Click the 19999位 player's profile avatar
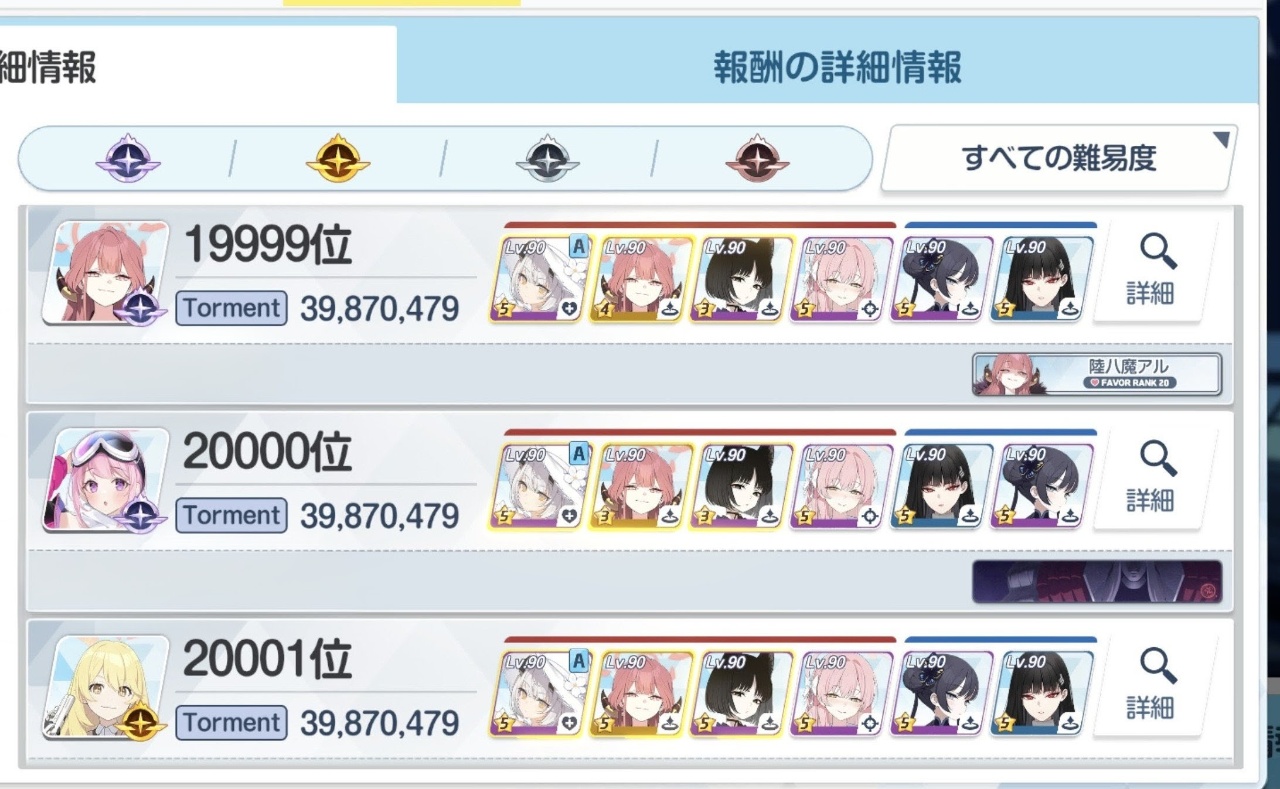Image resolution: width=1280 pixels, height=789 pixels. tap(105, 272)
